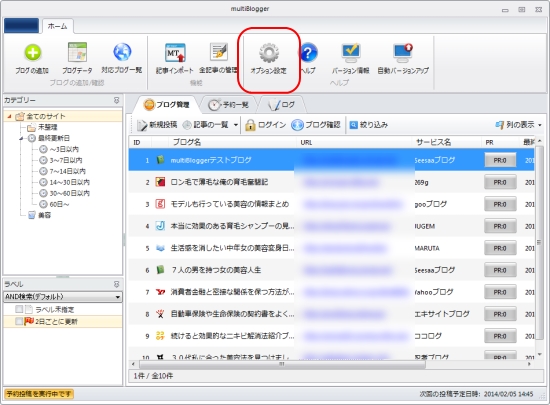Check the ラベル未指定 checkbox

click(19, 309)
